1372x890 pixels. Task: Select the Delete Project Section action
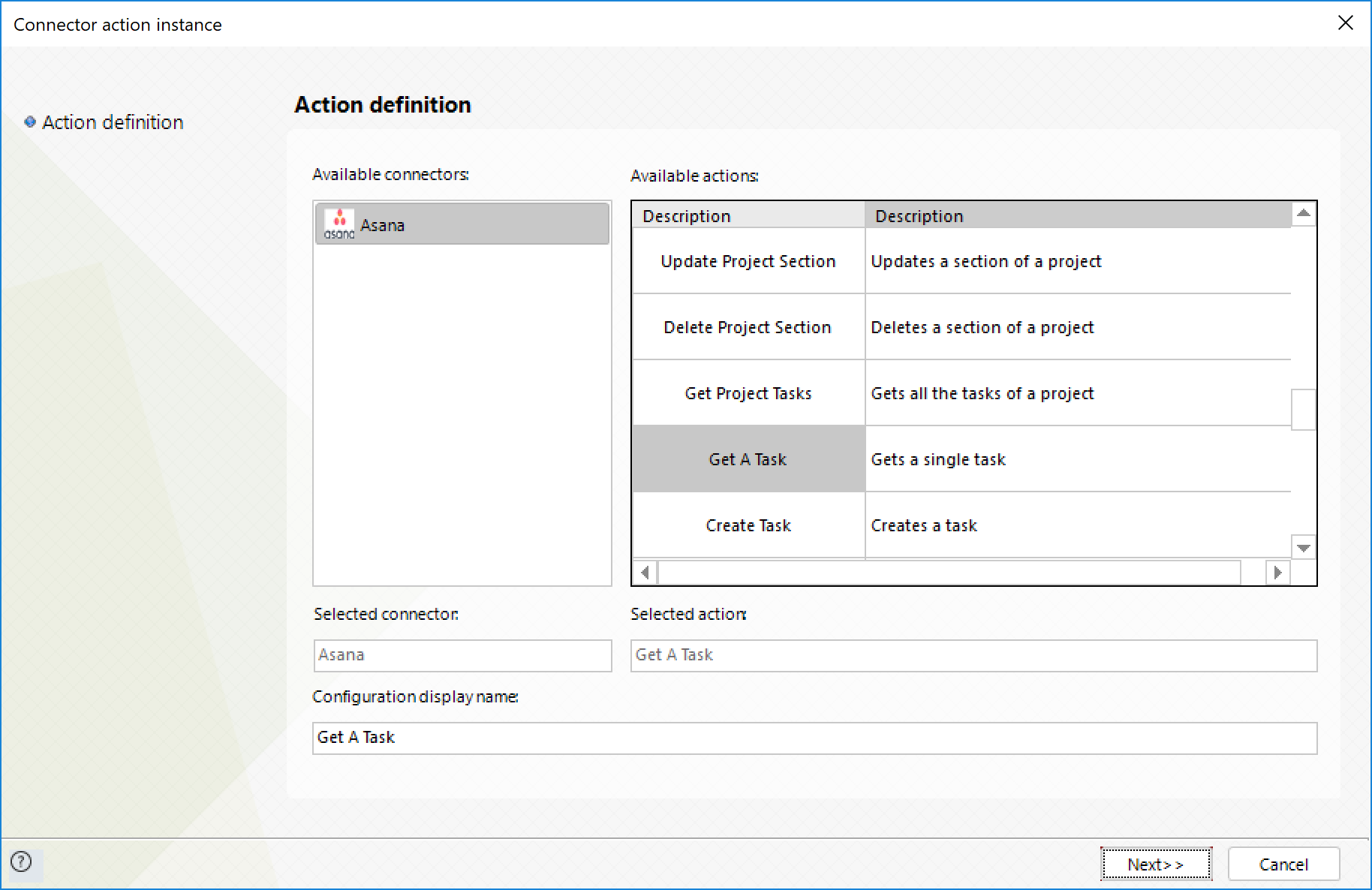(x=748, y=326)
